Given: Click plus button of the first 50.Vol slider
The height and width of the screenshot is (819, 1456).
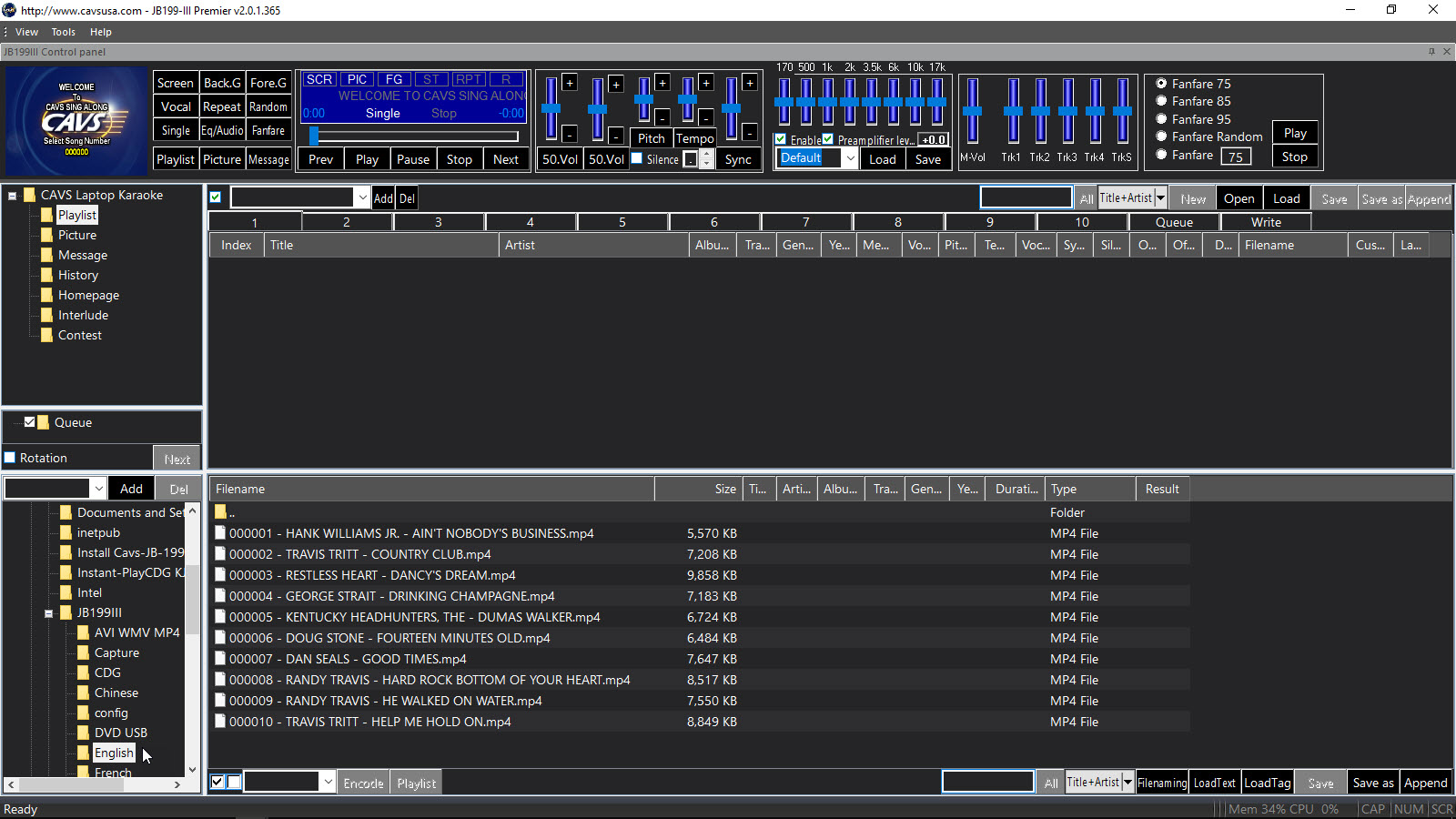Looking at the screenshot, I should click(x=570, y=83).
